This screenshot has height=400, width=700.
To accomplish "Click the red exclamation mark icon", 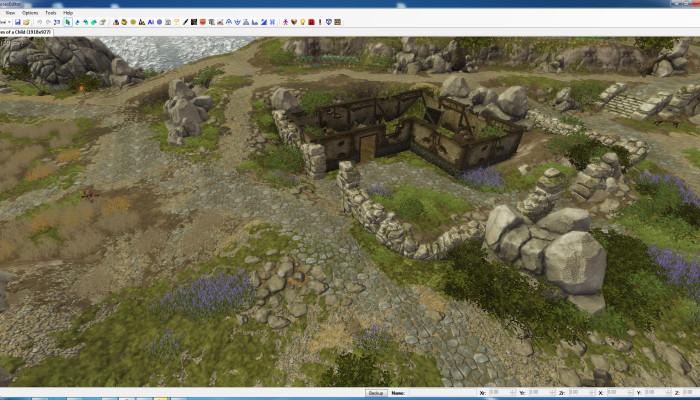I will 320,22.
